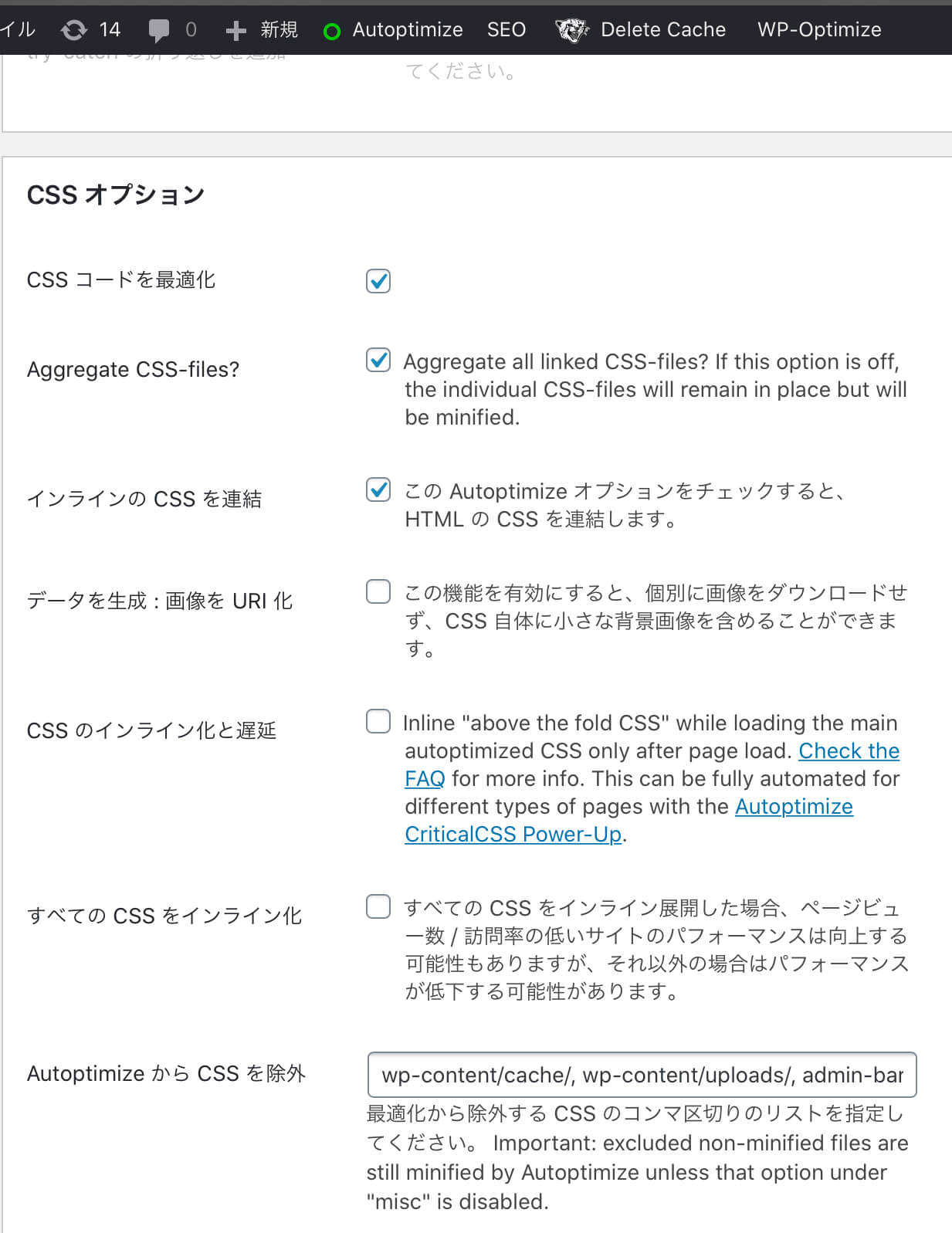Open the WP-Optimize menu

pos(819,29)
